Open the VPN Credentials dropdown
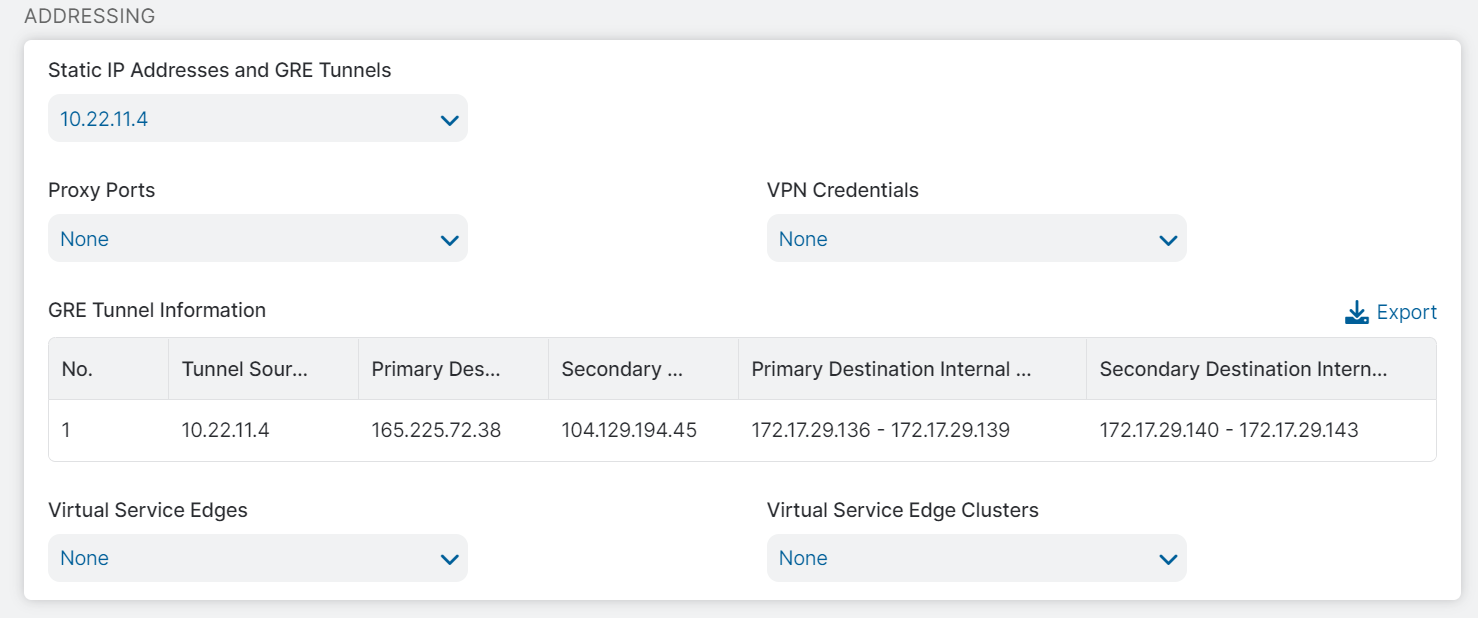The width and height of the screenshot is (1478, 618). [976, 238]
